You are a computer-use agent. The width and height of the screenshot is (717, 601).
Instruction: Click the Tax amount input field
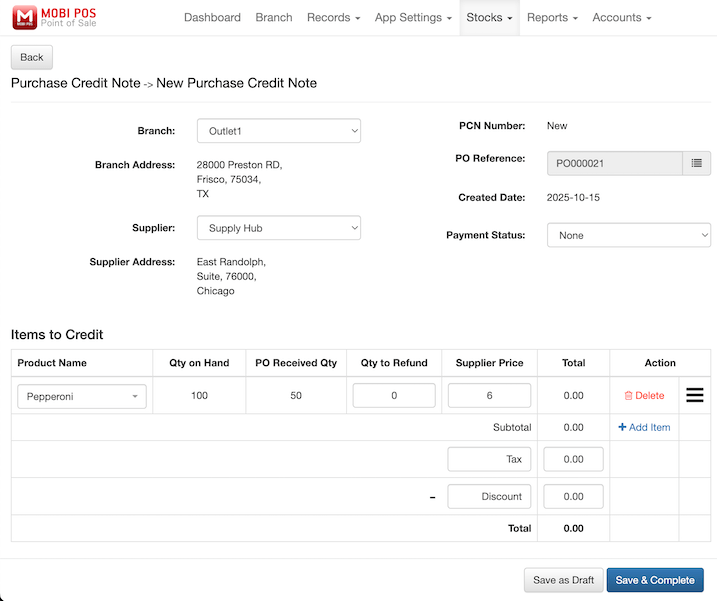click(x=573, y=459)
